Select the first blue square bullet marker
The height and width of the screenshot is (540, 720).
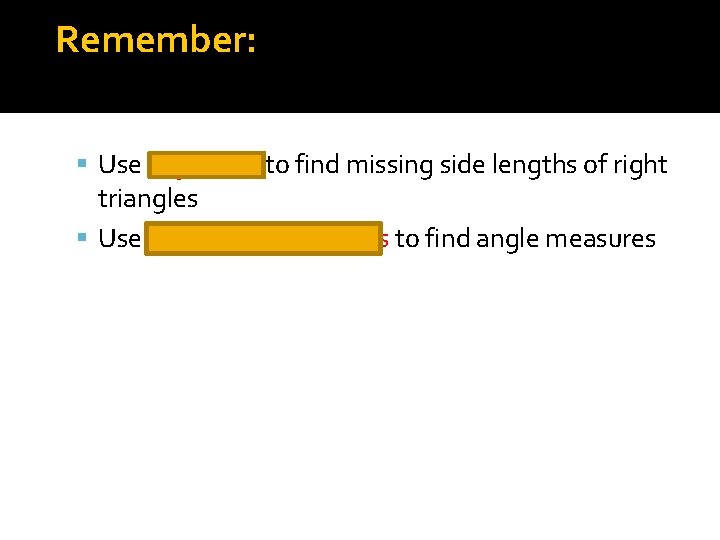[82, 163]
